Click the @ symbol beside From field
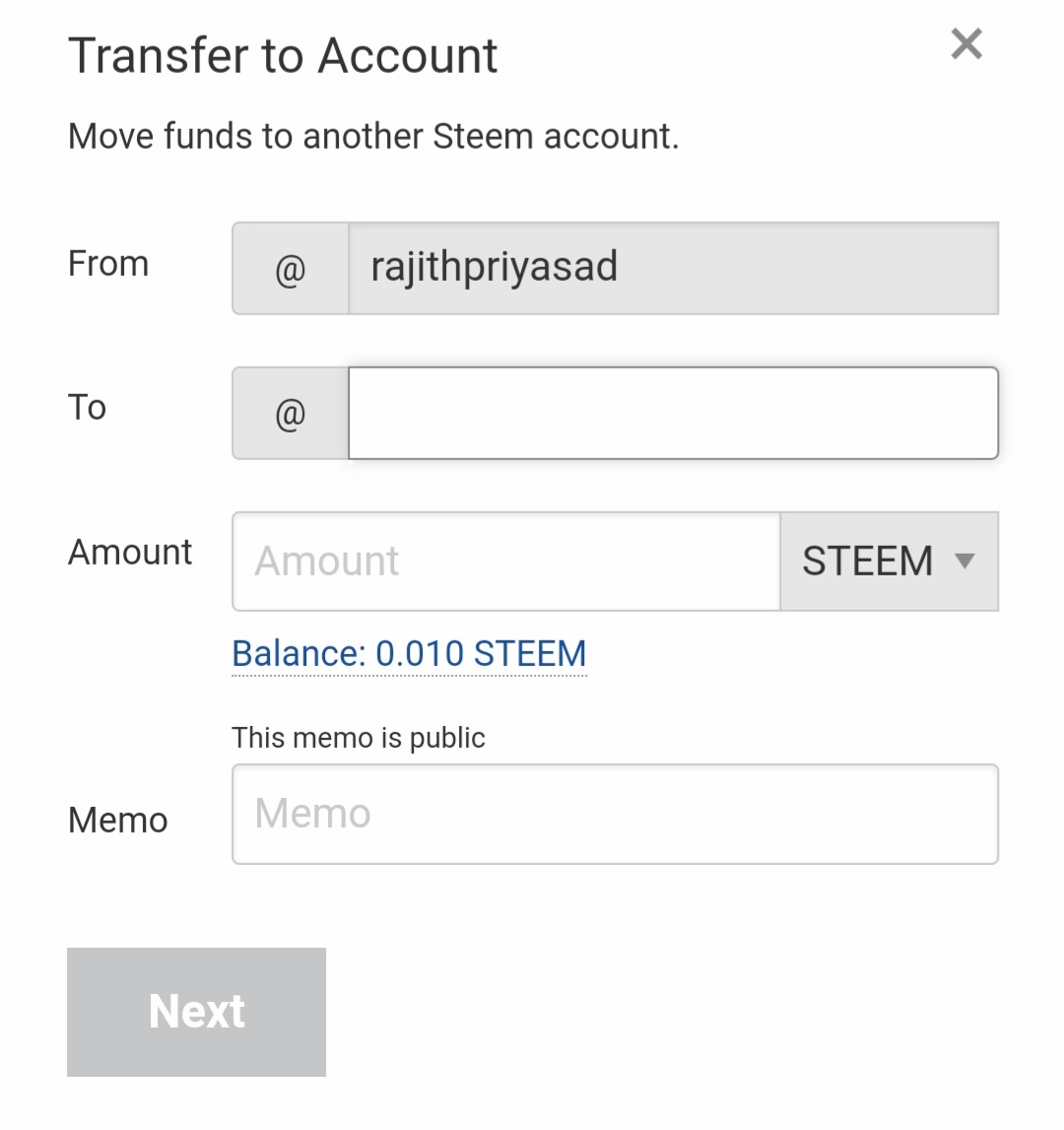This screenshot has height=1130, width=1064. pyautogui.click(x=291, y=269)
